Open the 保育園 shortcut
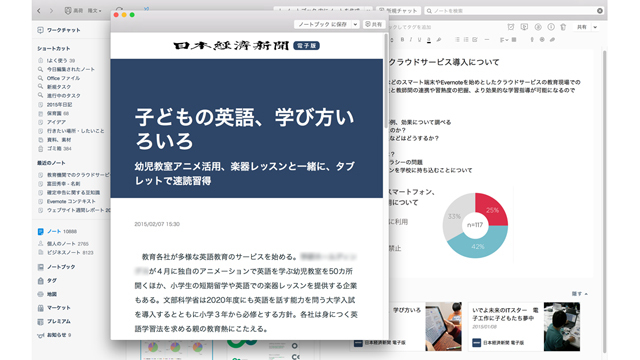 (x=53, y=113)
